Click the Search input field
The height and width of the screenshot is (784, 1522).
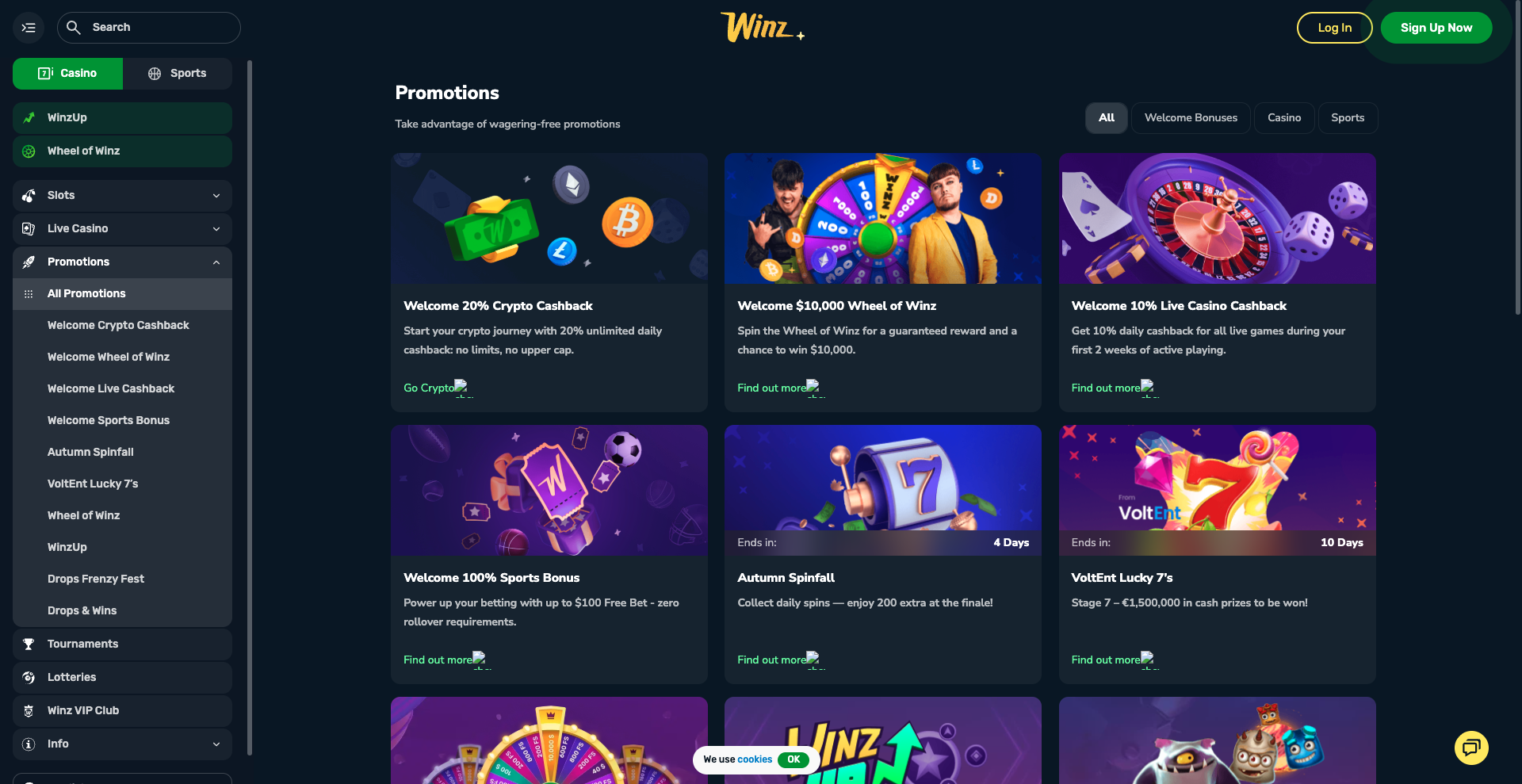[x=149, y=28]
